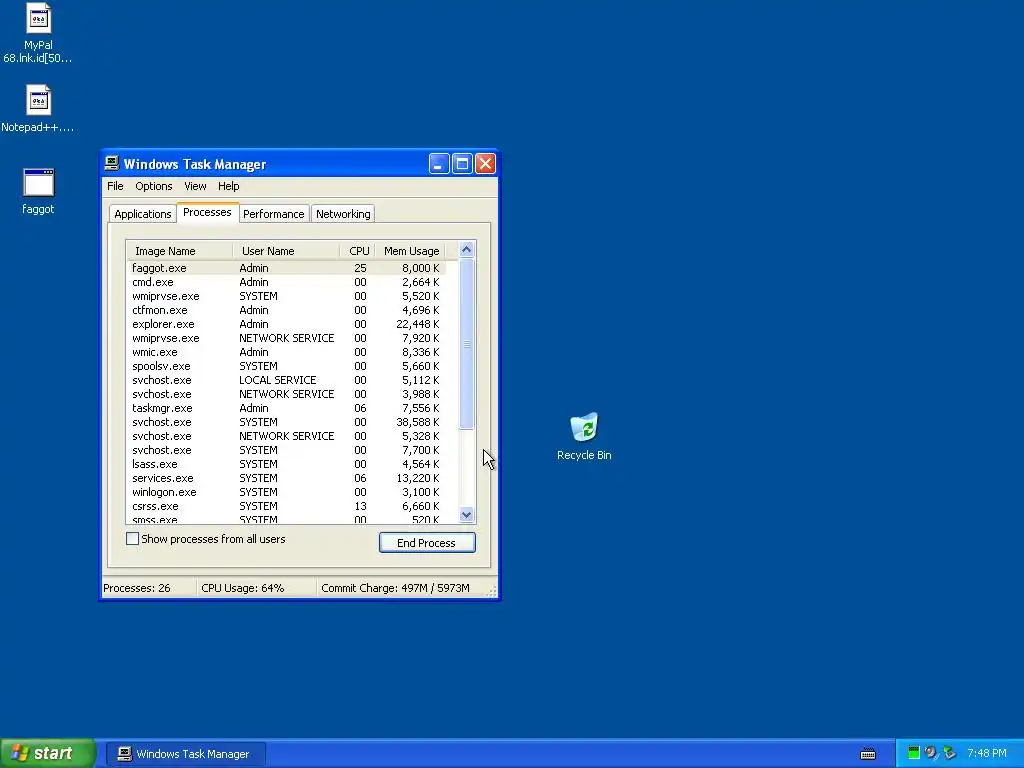Click the process list scroll down arrow

[466, 515]
